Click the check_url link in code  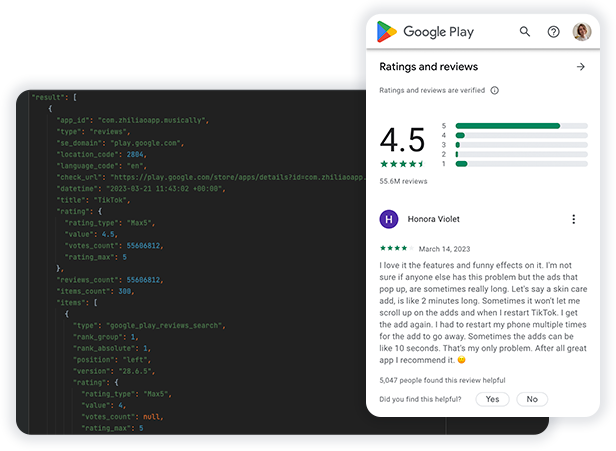point(237,177)
